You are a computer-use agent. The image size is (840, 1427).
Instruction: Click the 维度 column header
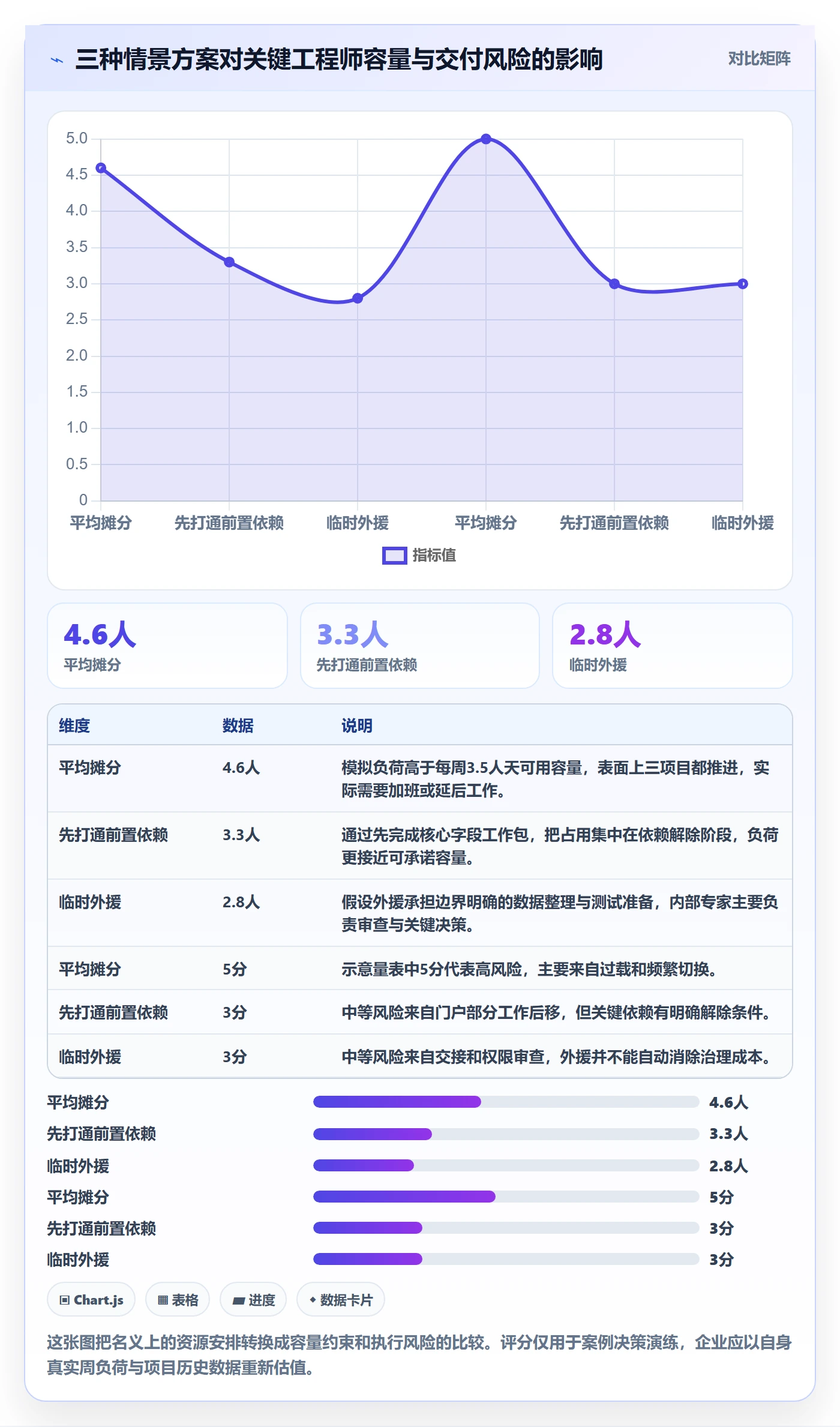tap(74, 726)
